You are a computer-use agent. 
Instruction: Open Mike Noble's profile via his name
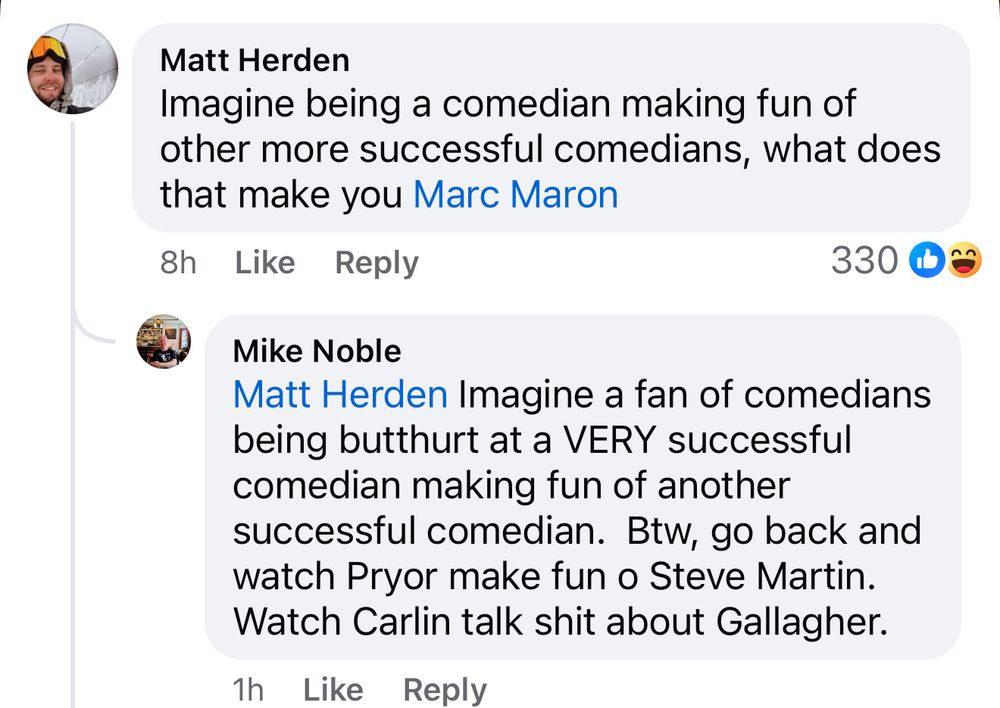[316, 351]
